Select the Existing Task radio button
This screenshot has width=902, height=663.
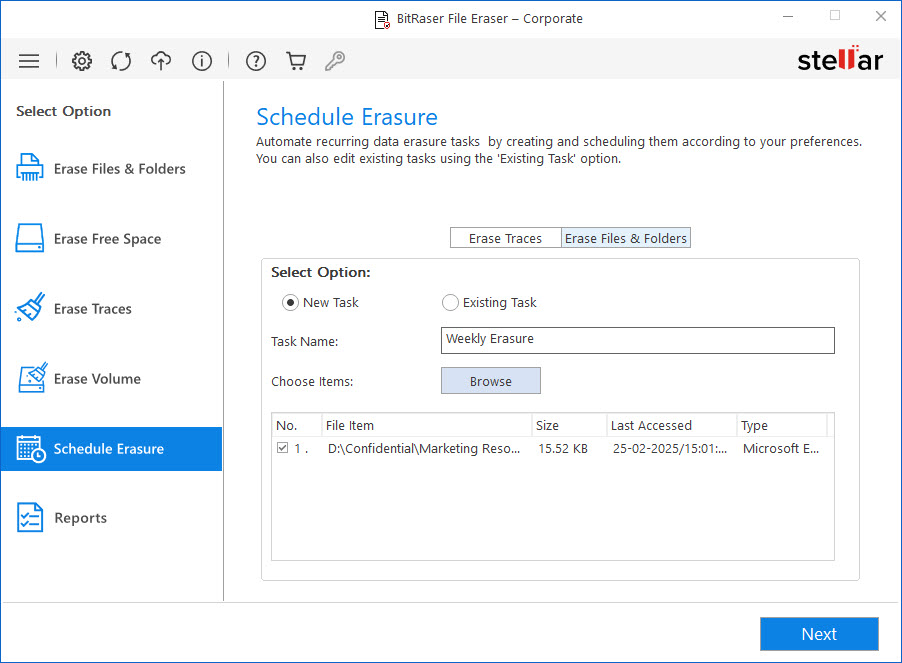coord(450,302)
